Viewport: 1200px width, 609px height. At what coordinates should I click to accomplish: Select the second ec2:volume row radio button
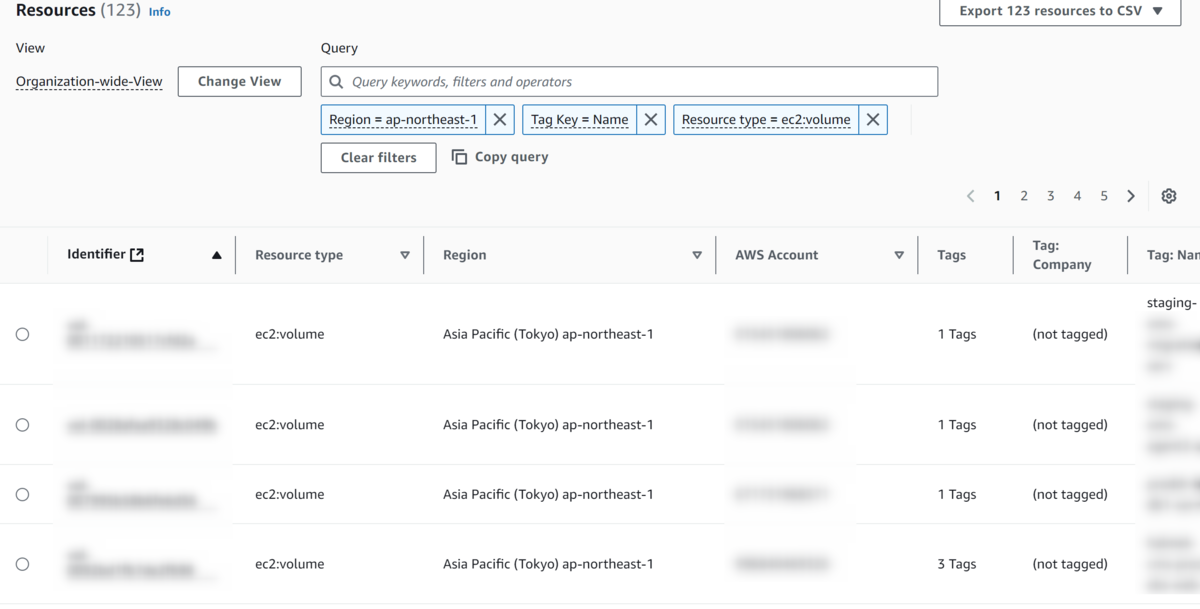click(22, 425)
